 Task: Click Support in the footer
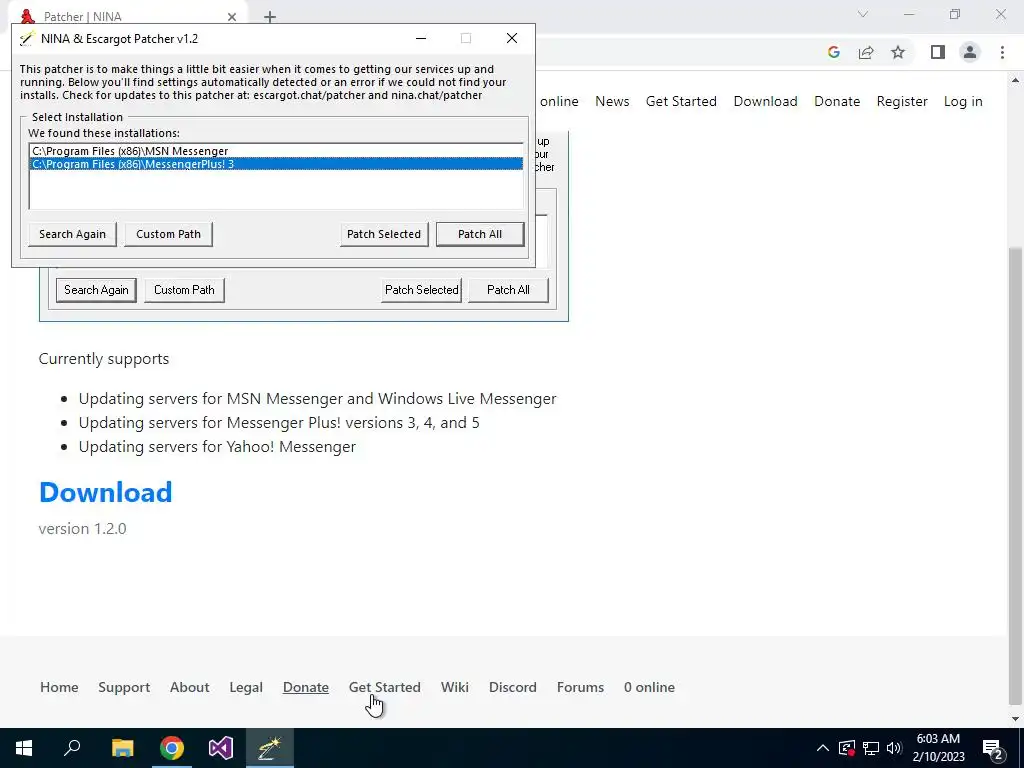[x=124, y=687]
